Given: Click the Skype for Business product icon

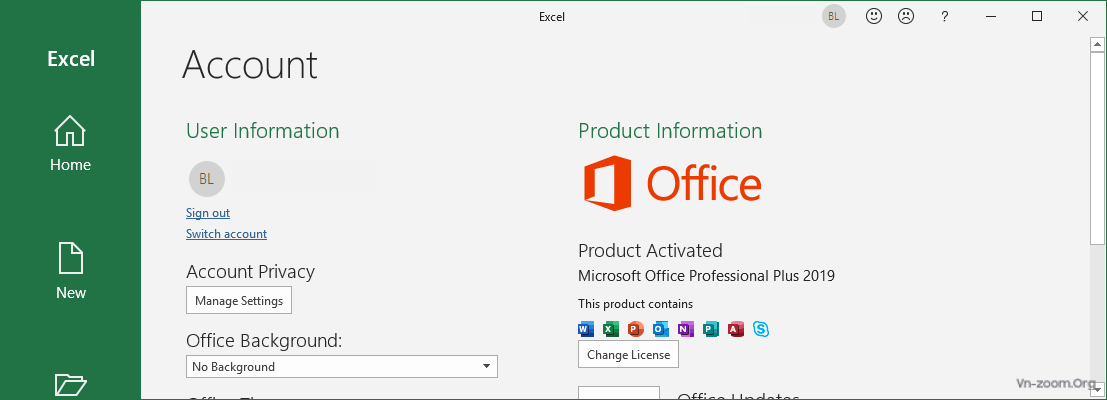Looking at the screenshot, I should click(760, 329).
